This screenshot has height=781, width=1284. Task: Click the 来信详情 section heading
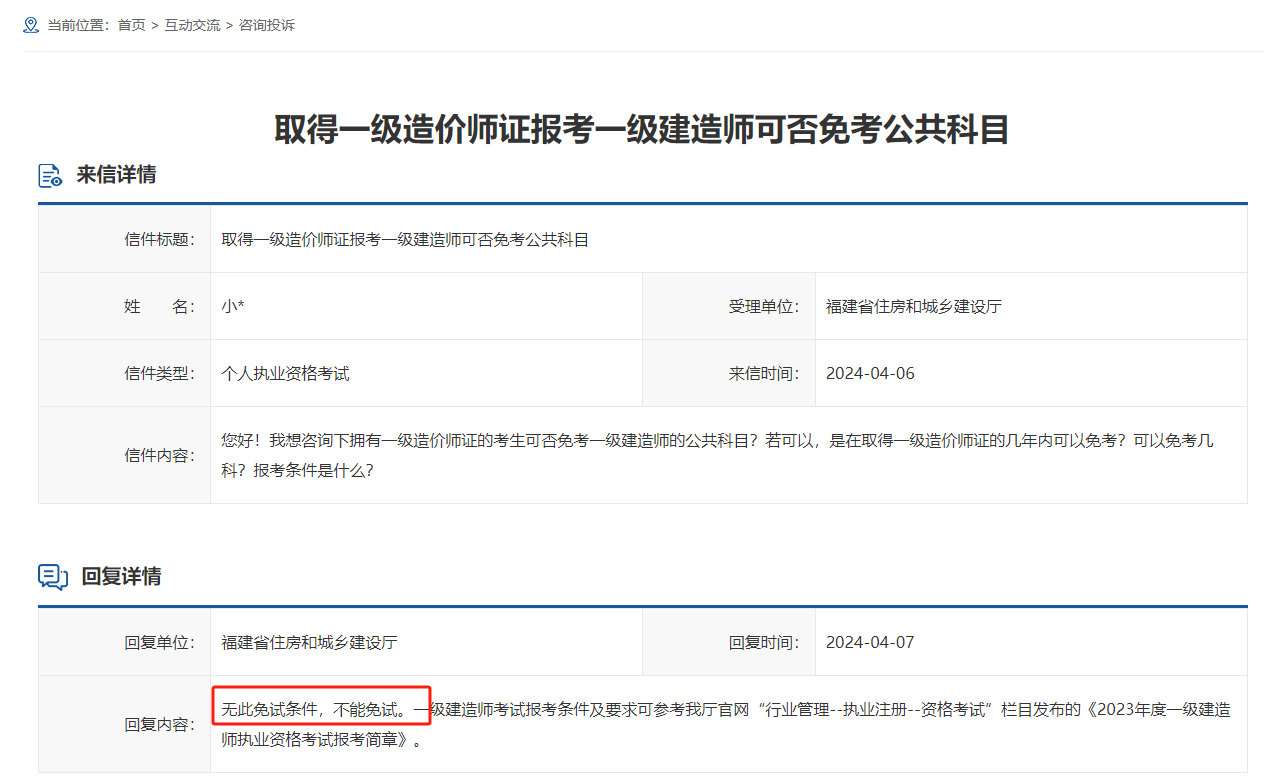coord(116,175)
